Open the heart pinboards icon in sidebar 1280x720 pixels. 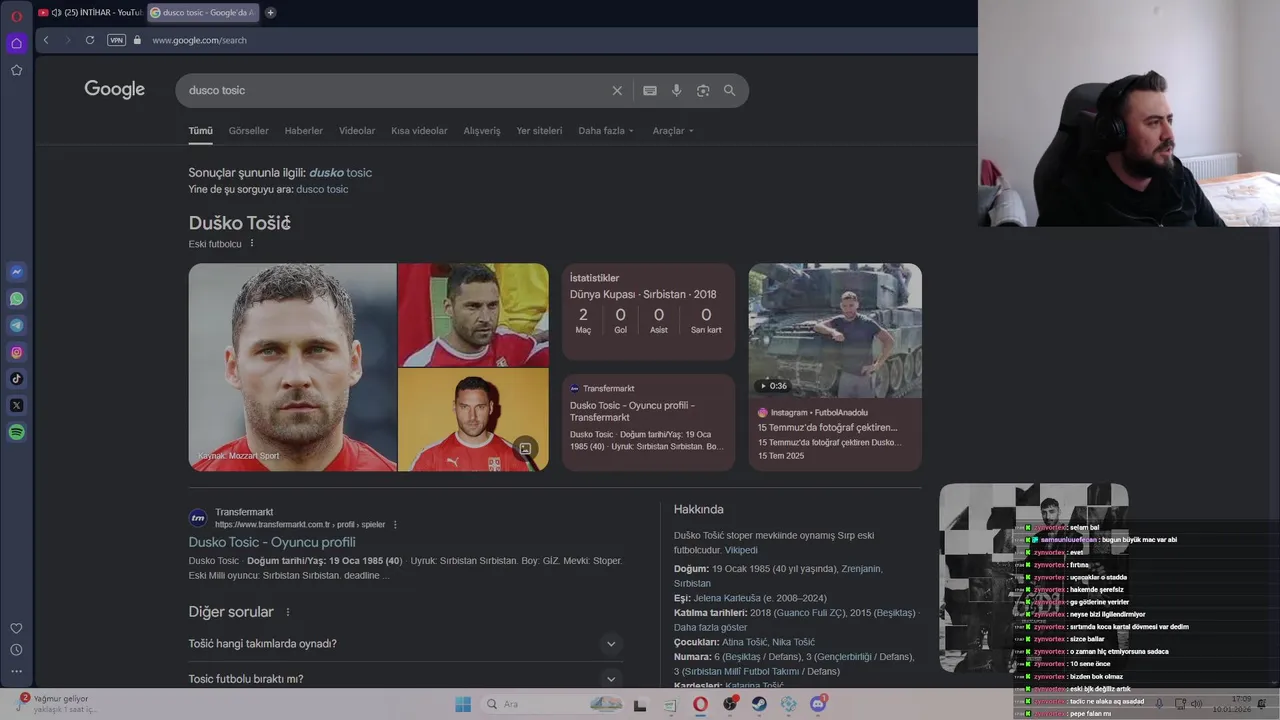(16, 628)
